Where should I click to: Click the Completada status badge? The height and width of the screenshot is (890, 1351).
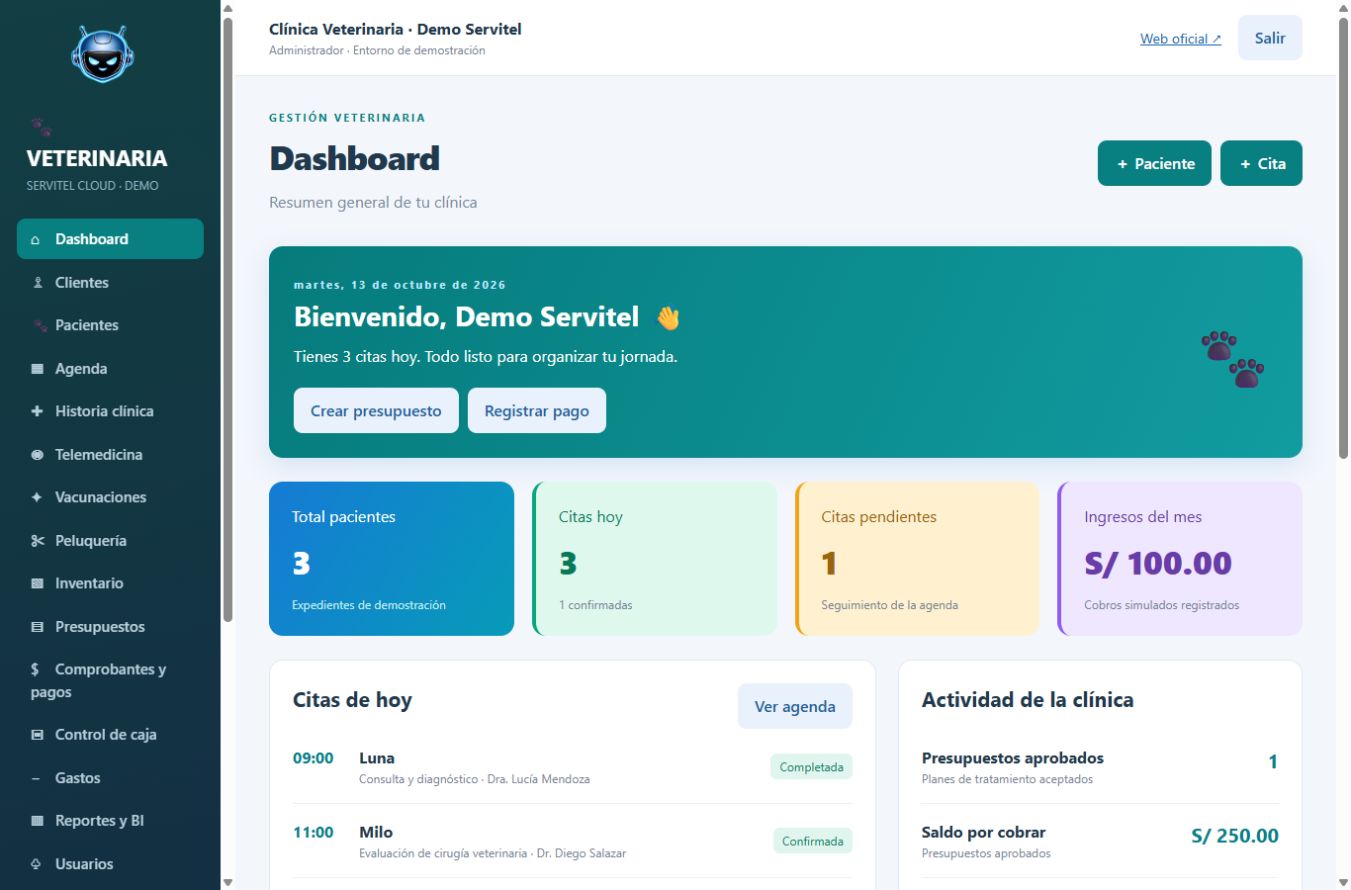[x=811, y=767]
